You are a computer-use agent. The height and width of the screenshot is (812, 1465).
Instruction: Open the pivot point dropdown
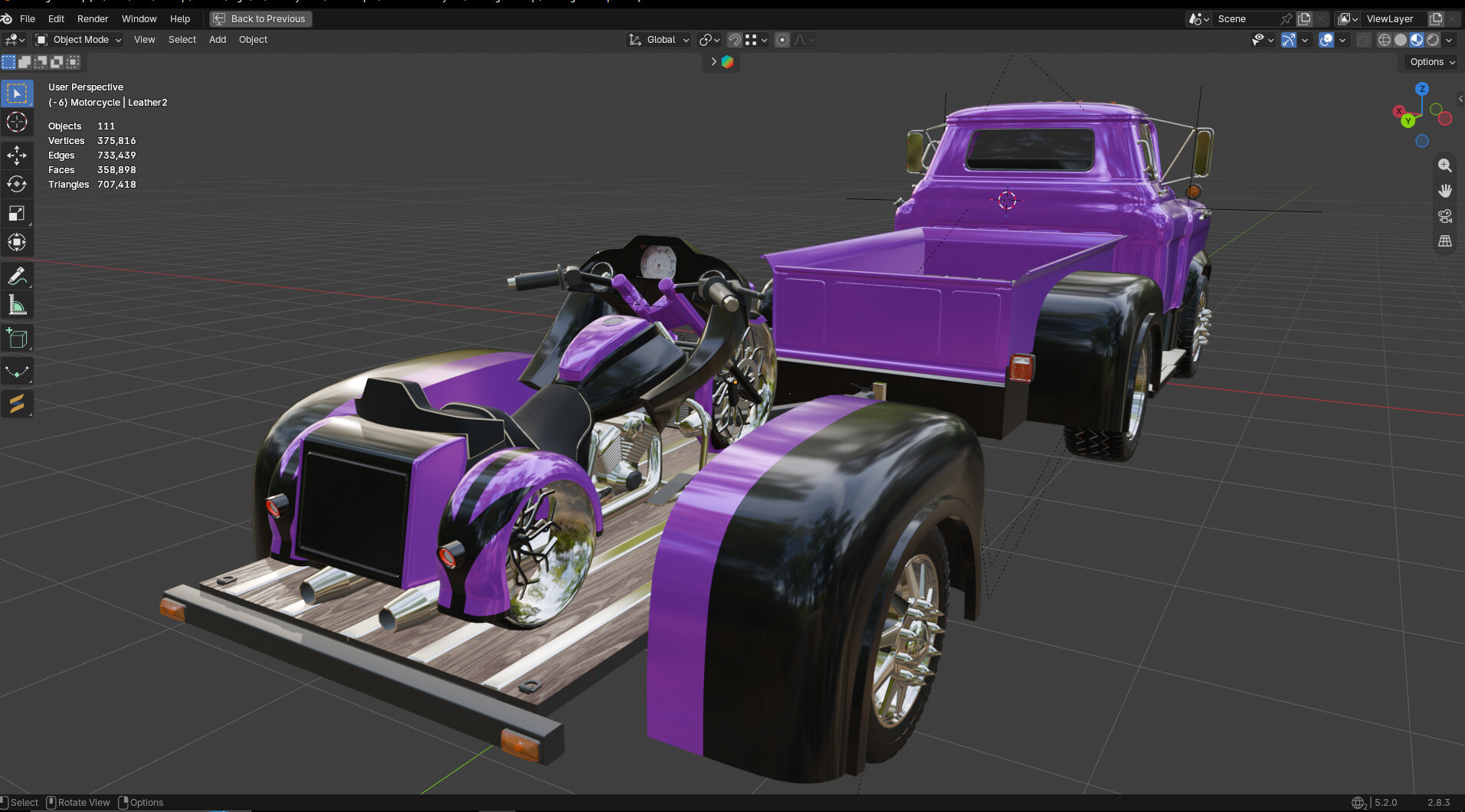(x=710, y=40)
